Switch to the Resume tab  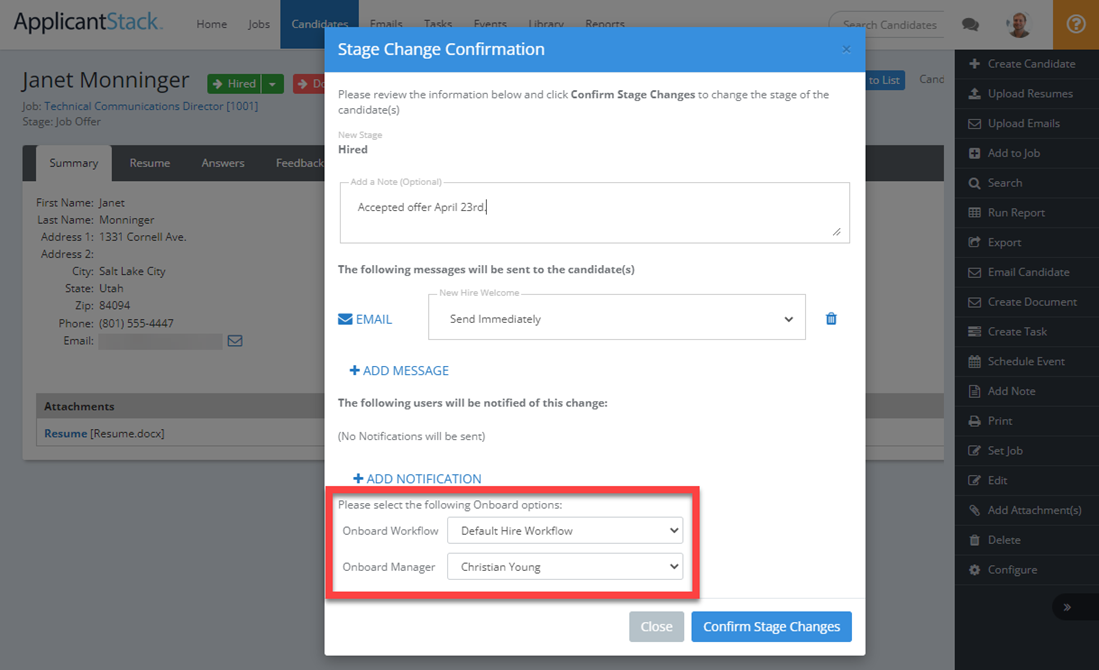[150, 163]
